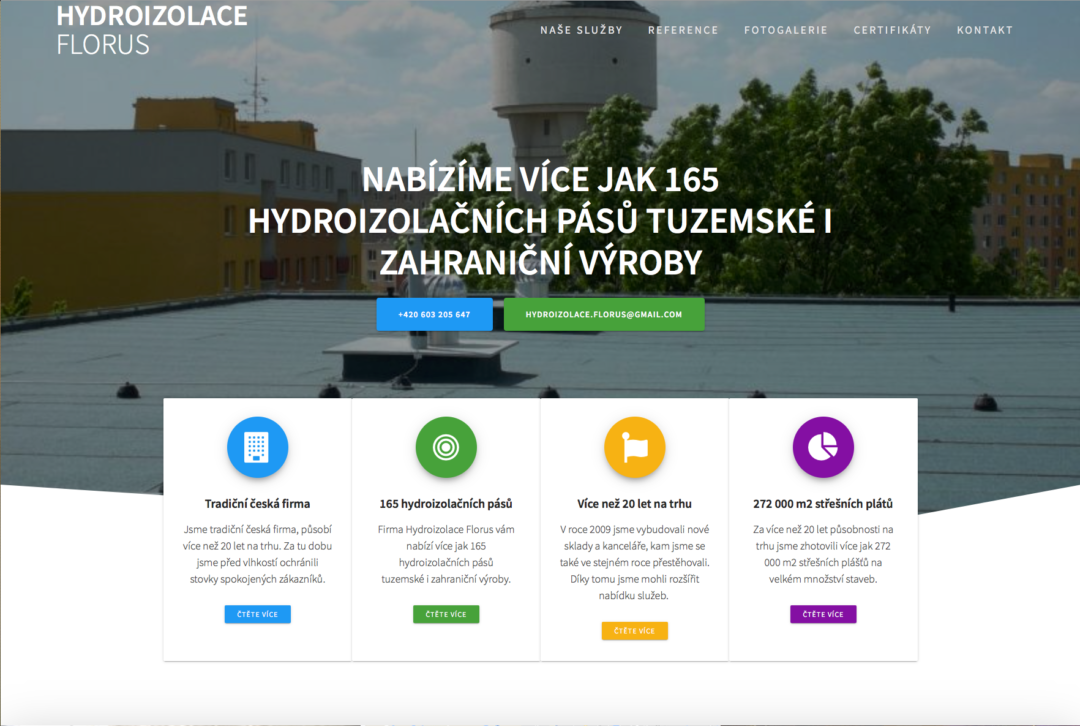Open the Fotogalerie section

[x=786, y=30]
